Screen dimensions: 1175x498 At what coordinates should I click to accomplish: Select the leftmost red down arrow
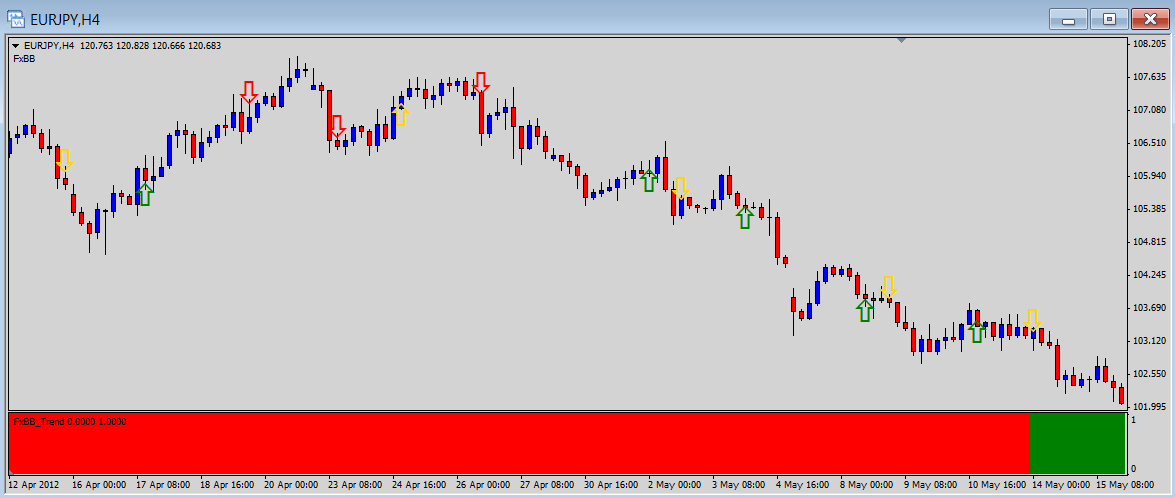[249, 92]
